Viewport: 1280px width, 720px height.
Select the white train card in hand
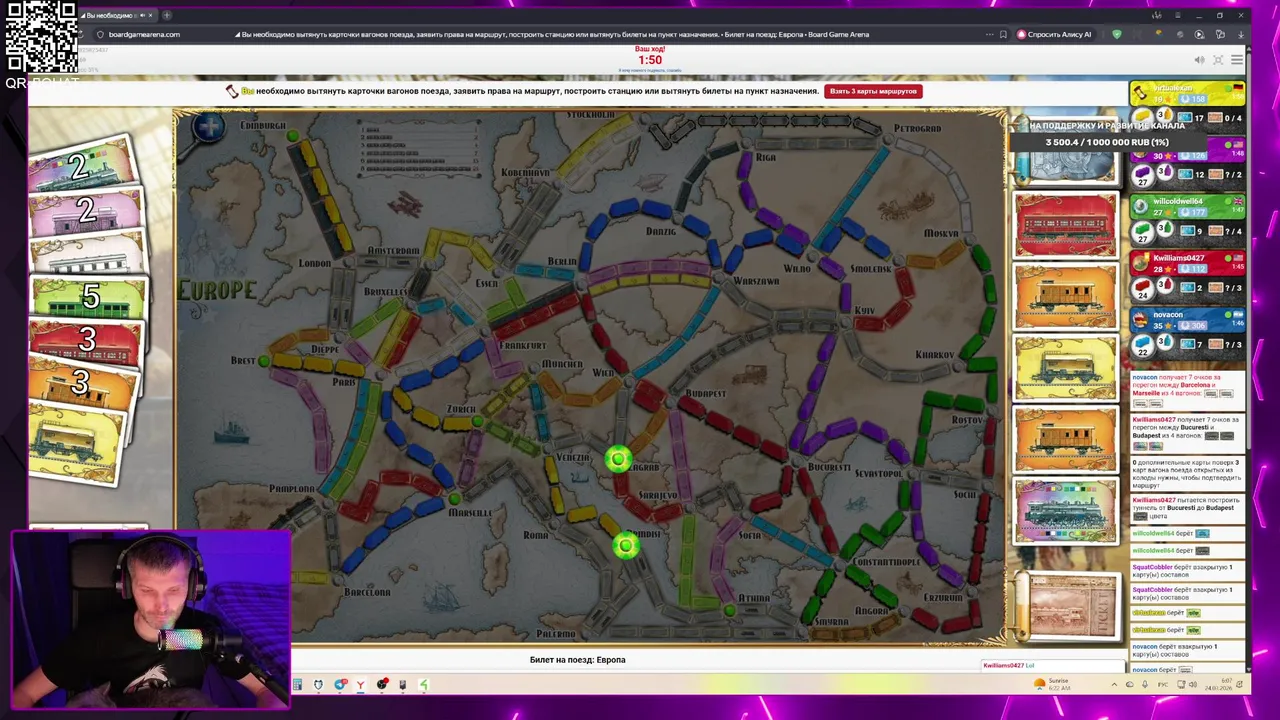pos(88,254)
